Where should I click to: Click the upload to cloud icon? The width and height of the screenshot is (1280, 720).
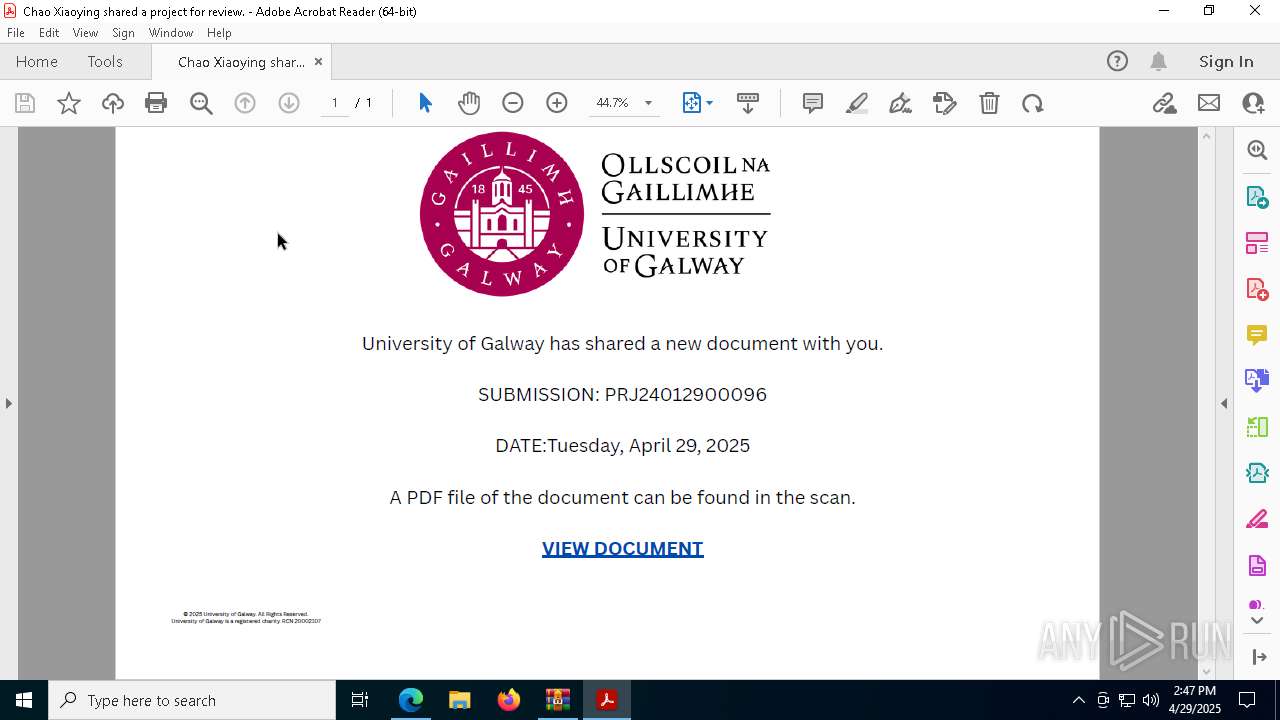point(113,103)
